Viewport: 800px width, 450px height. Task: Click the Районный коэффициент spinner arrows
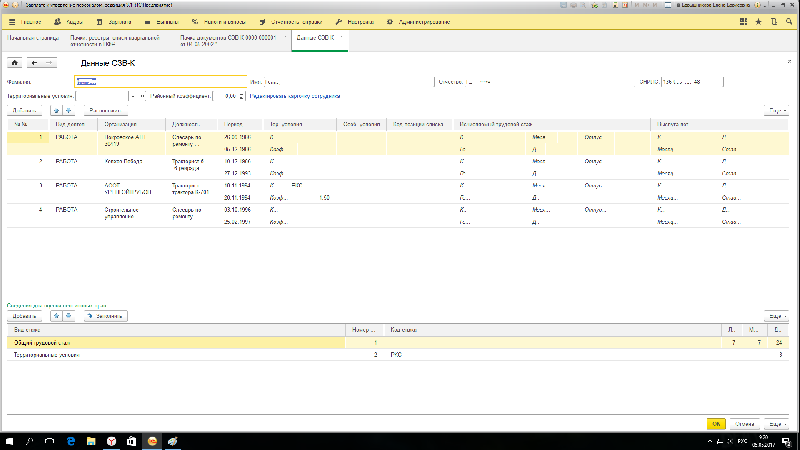(241, 96)
